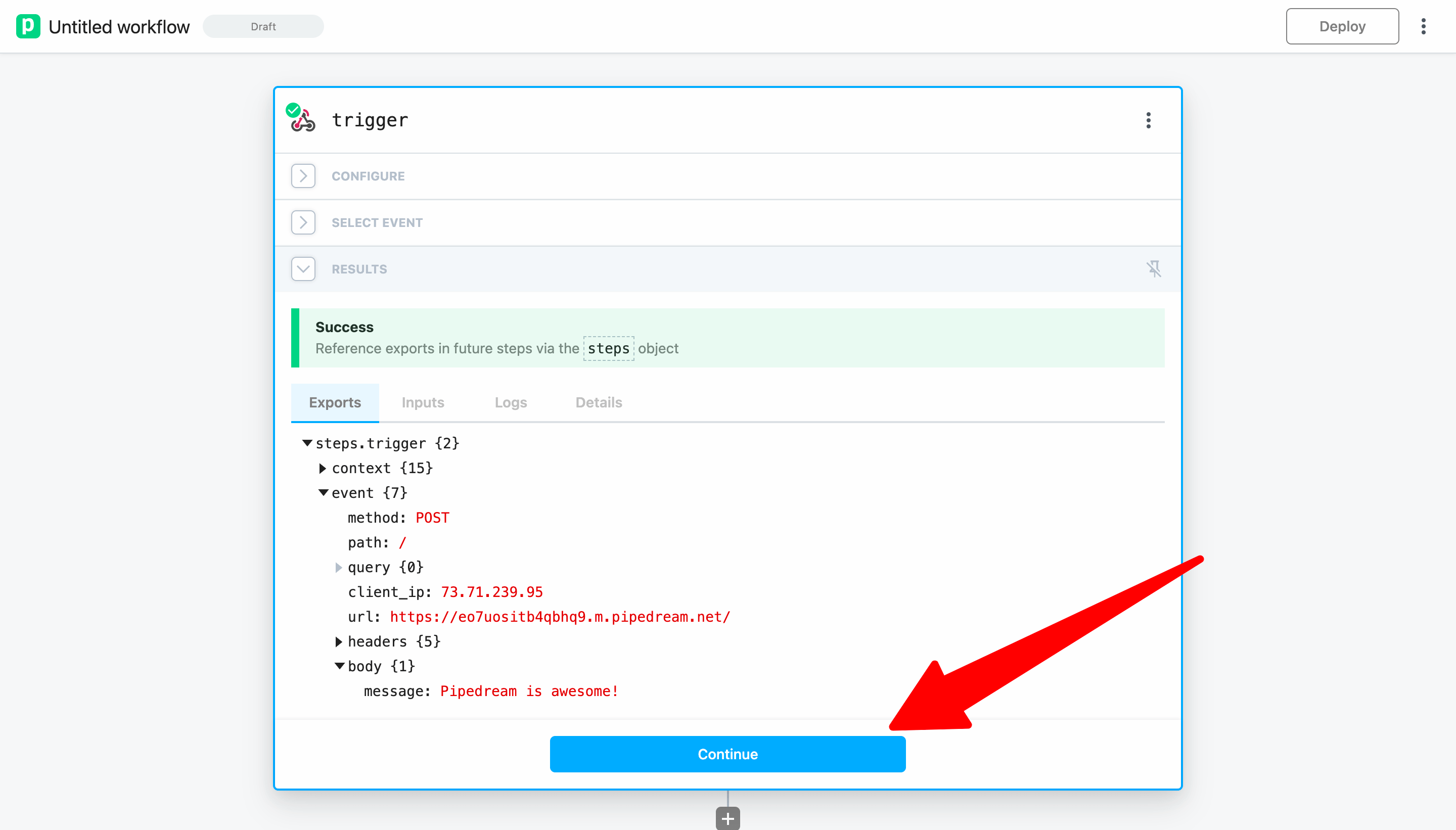This screenshot has height=830, width=1456.
Task: Click the Untitled workflow title
Action: (x=119, y=27)
